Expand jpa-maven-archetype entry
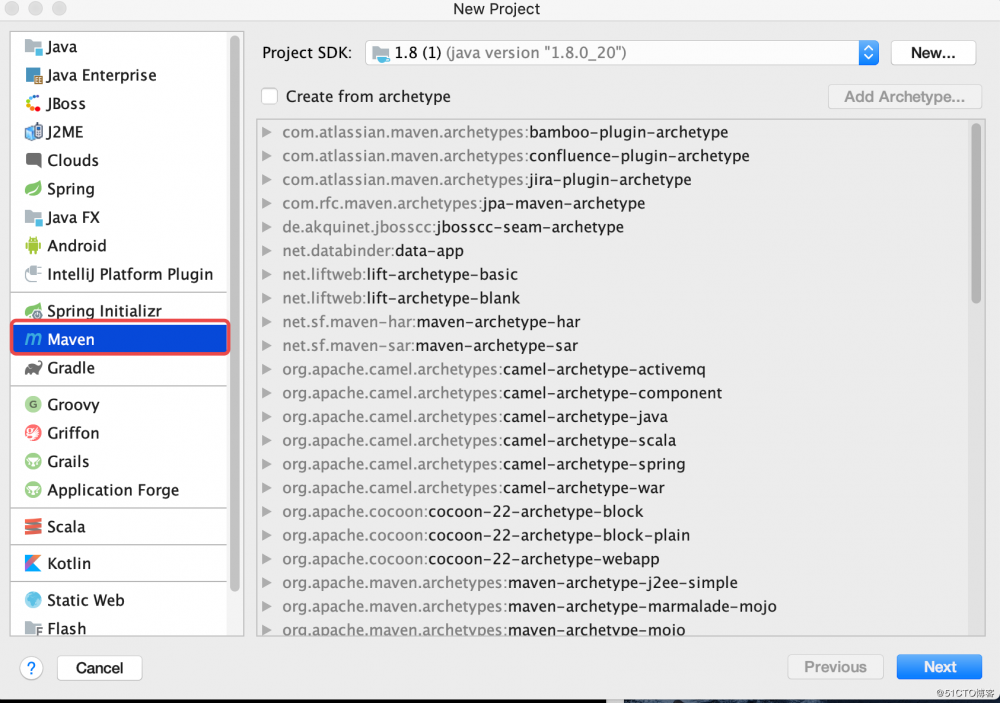Viewport: 1000px width, 703px height. [267, 203]
